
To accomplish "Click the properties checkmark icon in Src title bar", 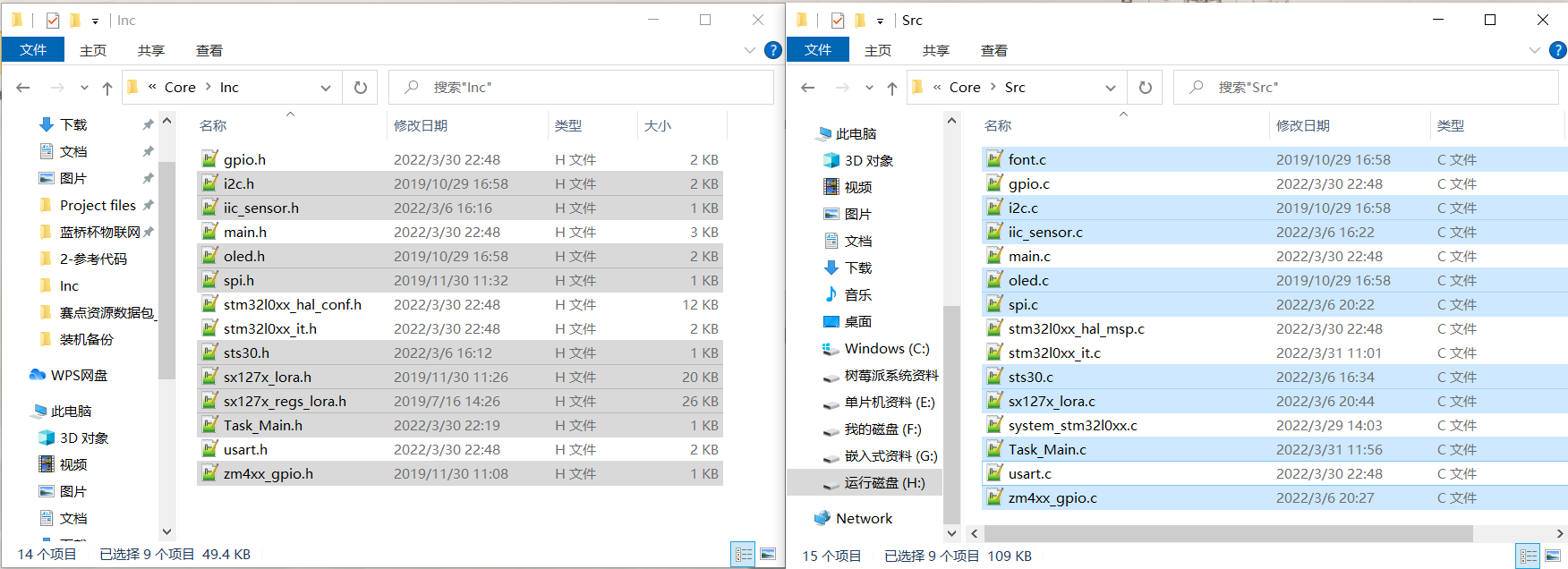I will click(x=838, y=20).
